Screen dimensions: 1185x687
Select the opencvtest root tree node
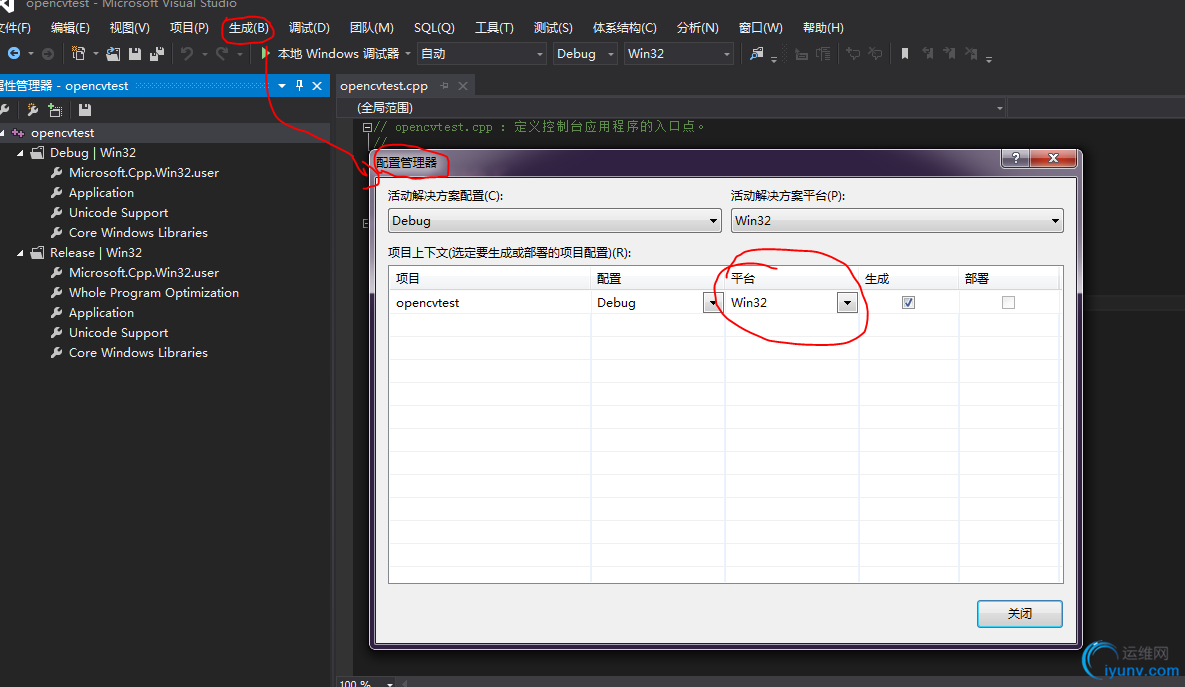tap(62, 133)
